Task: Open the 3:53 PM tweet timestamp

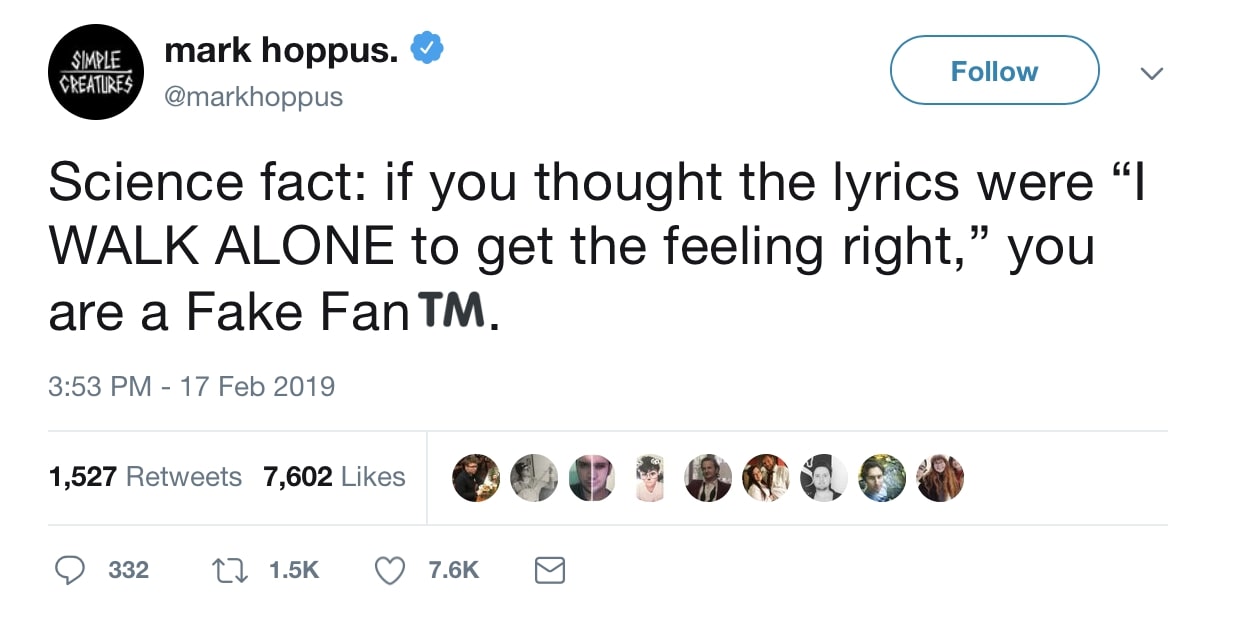Action: pyautogui.click(x=192, y=385)
